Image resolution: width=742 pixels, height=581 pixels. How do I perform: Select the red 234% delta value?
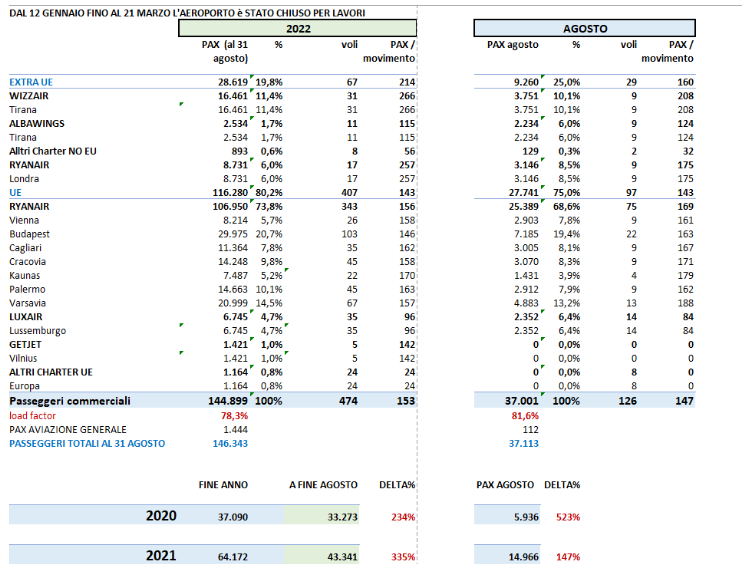pos(403,517)
